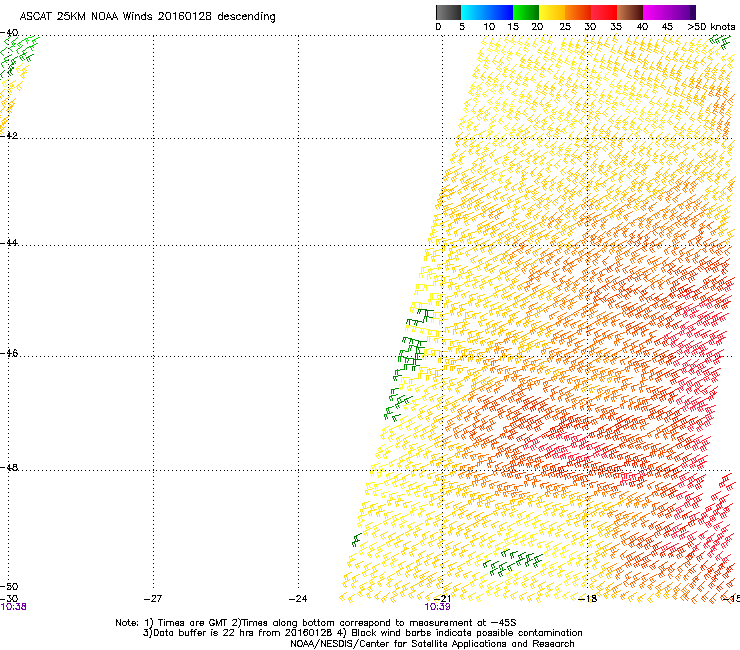740x650 pixels.
Task: Click the note line about GMT times
Action: click(316, 623)
